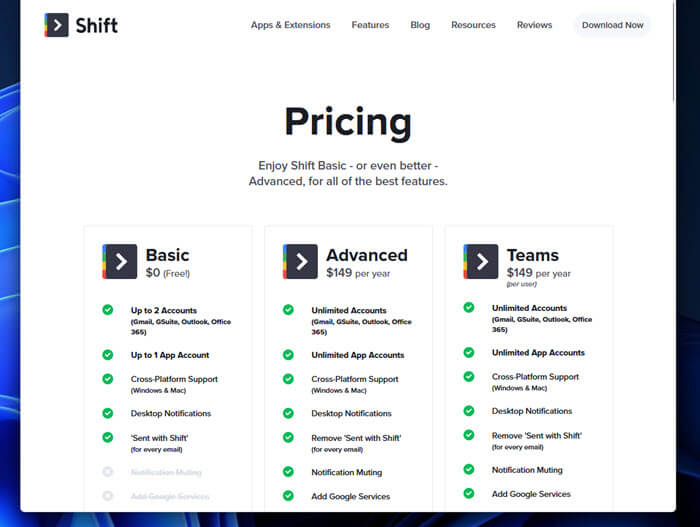Click Advanced Cross-Platform Support check icon
Screen dimensions: 700x527
(288, 379)
